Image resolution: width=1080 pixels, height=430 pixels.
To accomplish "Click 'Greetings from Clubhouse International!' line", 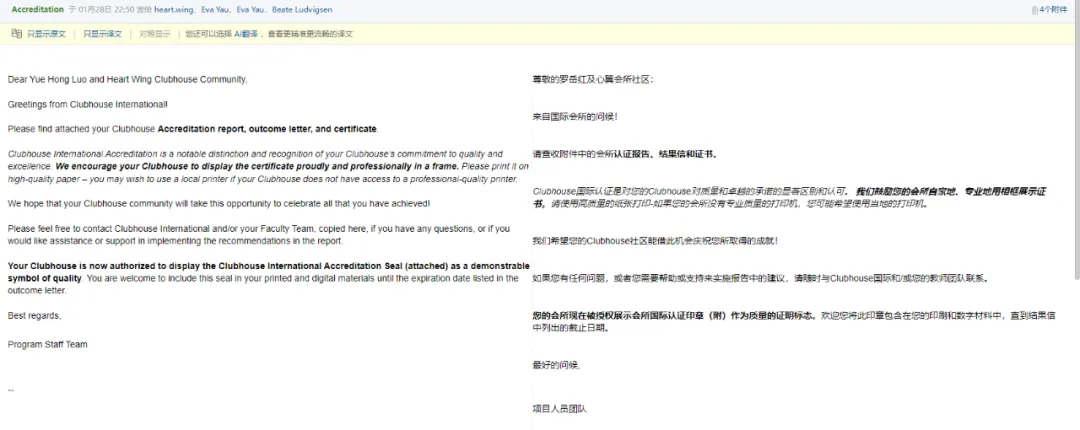I will click(87, 104).
